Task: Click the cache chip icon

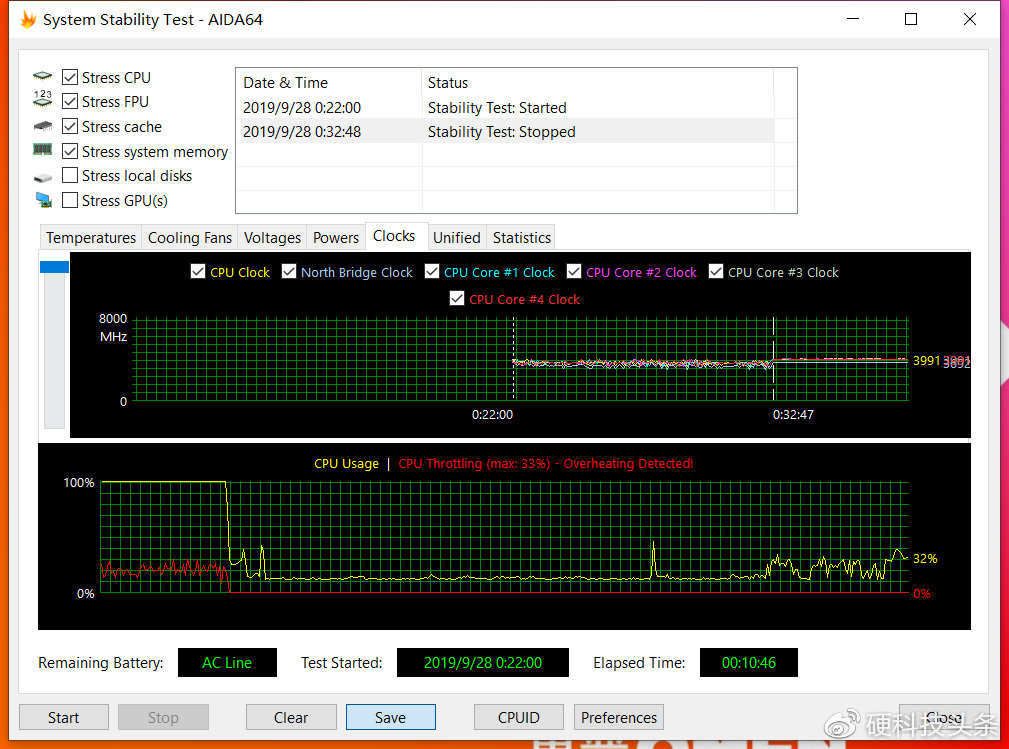Action: click(42, 126)
